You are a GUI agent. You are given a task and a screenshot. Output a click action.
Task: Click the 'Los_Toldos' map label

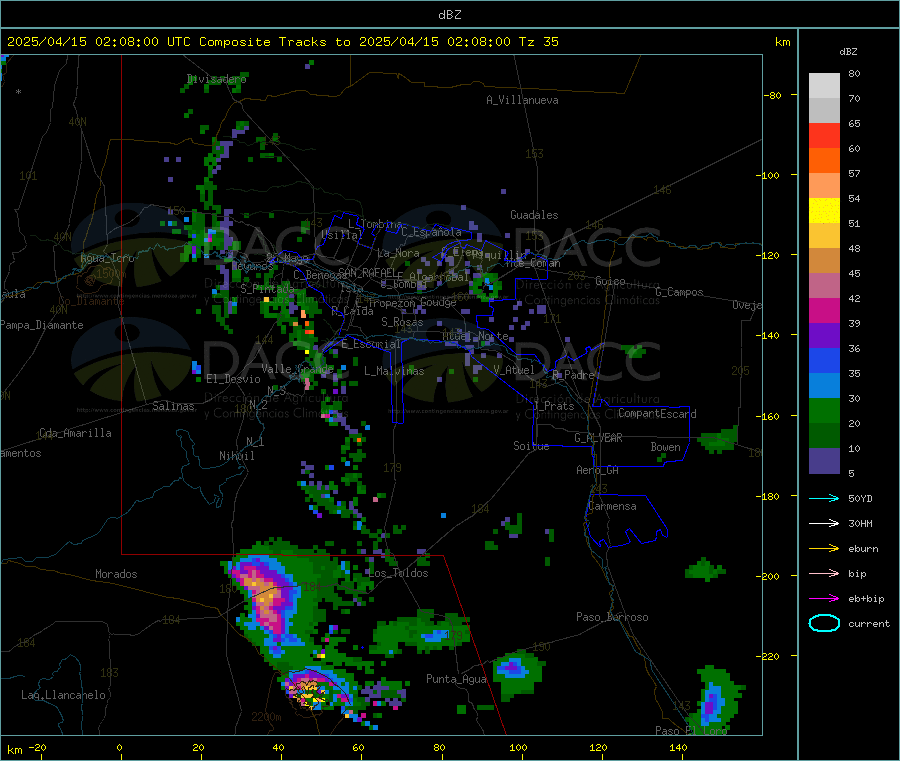[x=398, y=573]
